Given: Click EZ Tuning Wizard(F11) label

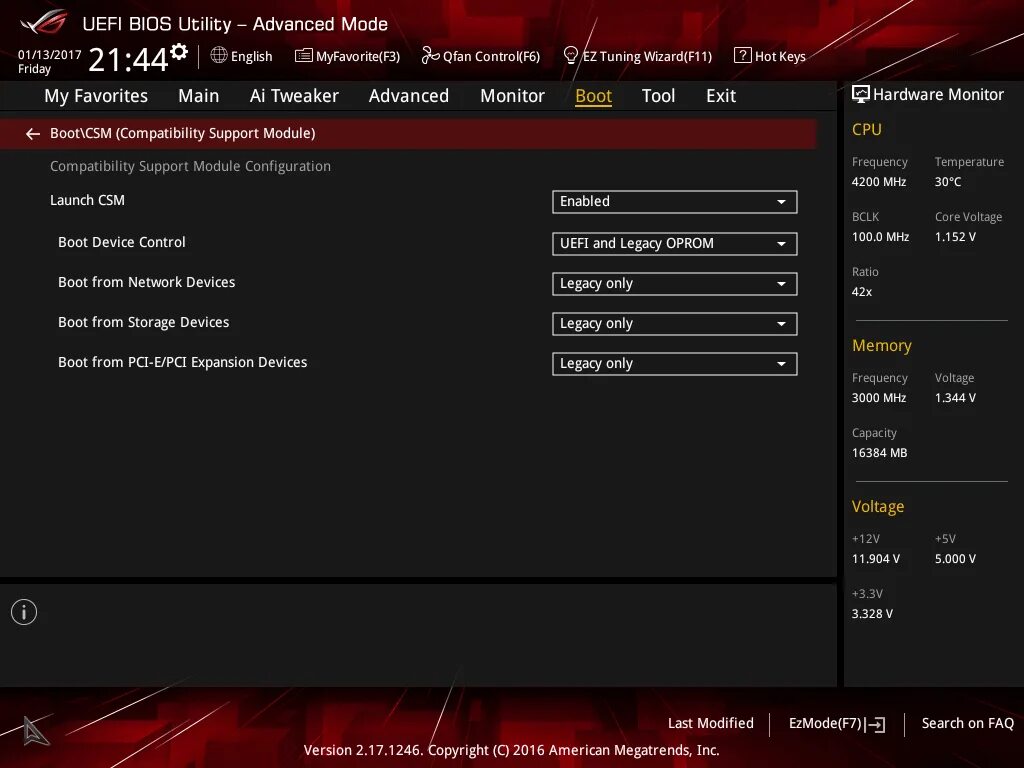Looking at the screenshot, I should pyautogui.click(x=647, y=57).
